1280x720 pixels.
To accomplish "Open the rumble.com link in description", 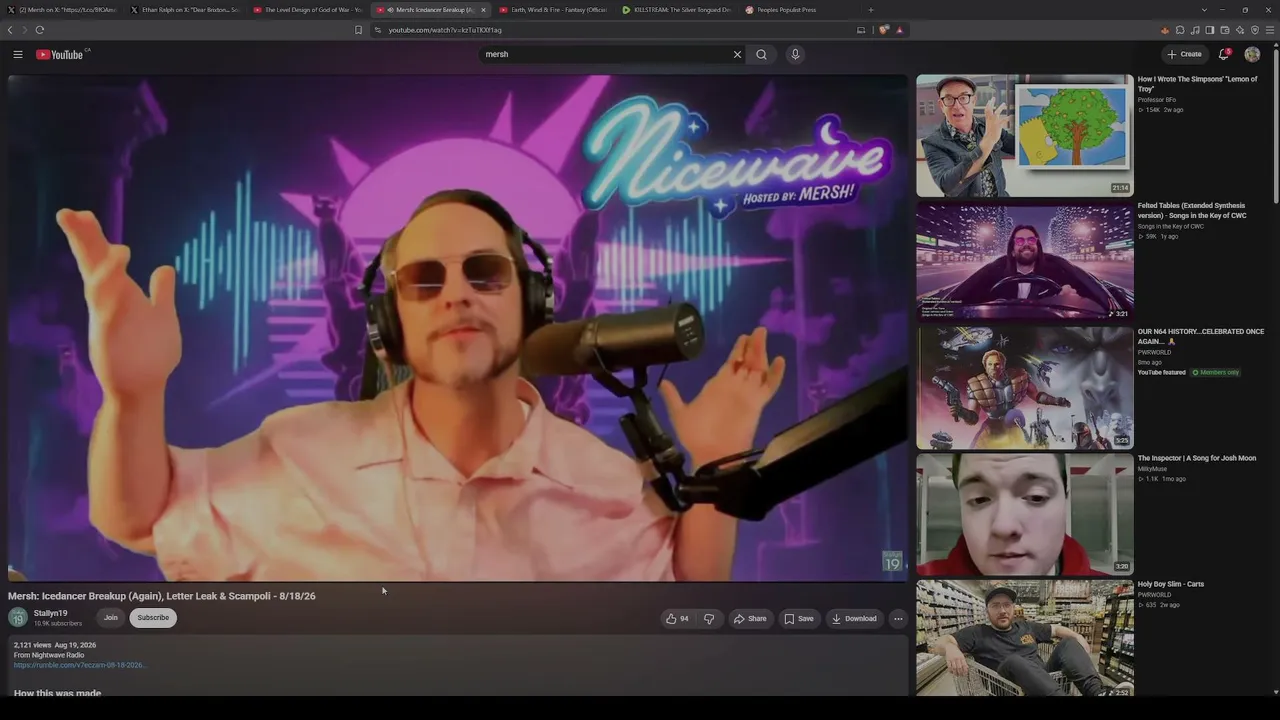I will [79, 665].
